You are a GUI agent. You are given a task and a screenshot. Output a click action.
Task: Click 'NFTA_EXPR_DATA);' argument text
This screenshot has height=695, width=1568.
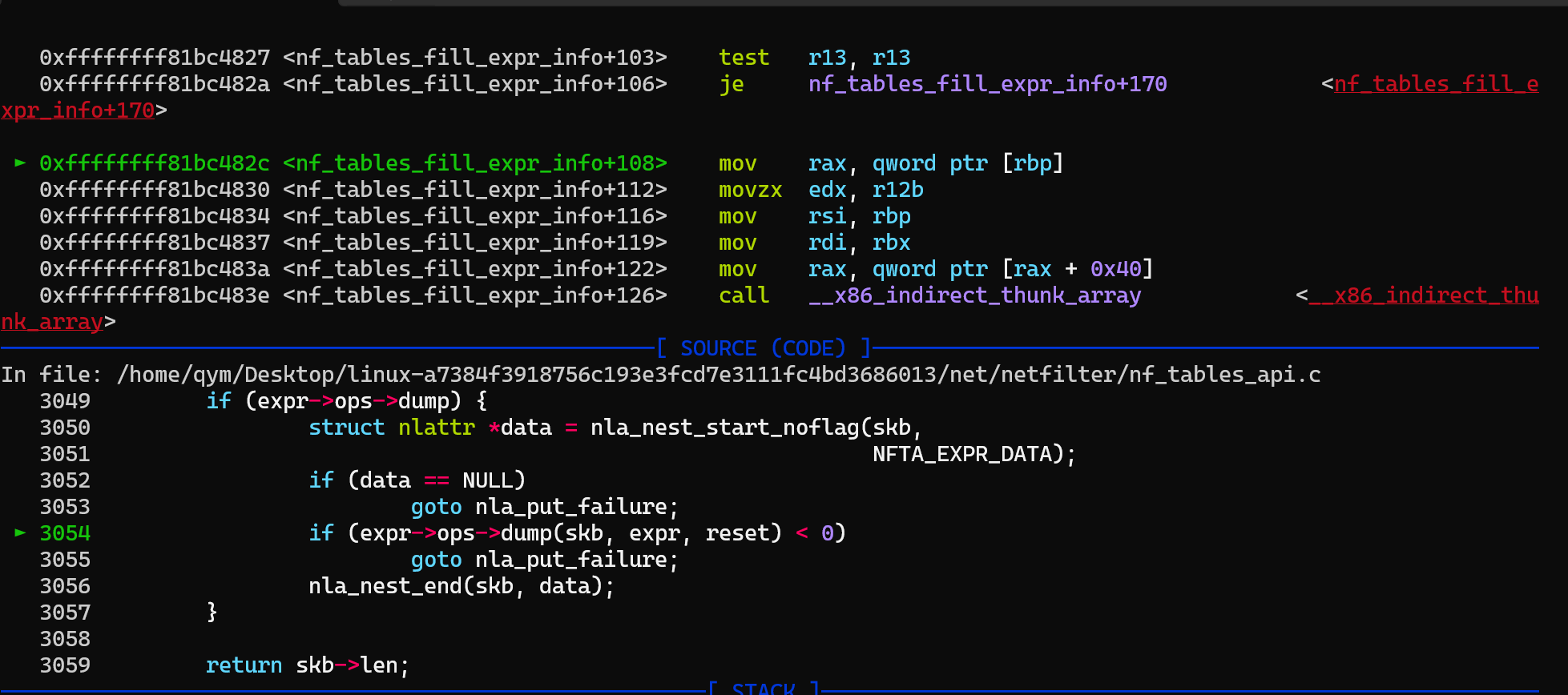coord(974,454)
